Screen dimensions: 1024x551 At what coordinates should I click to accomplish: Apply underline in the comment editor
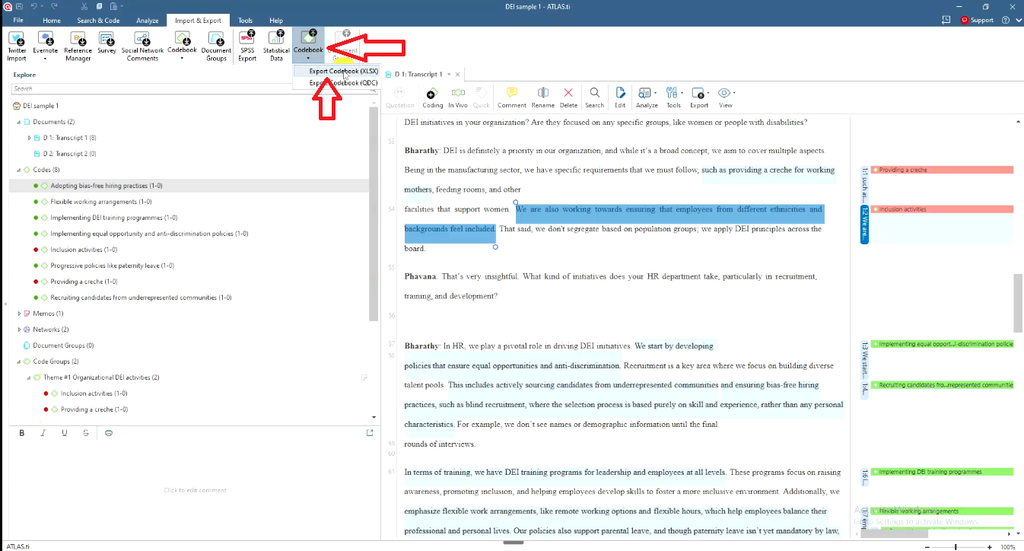pos(64,433)
